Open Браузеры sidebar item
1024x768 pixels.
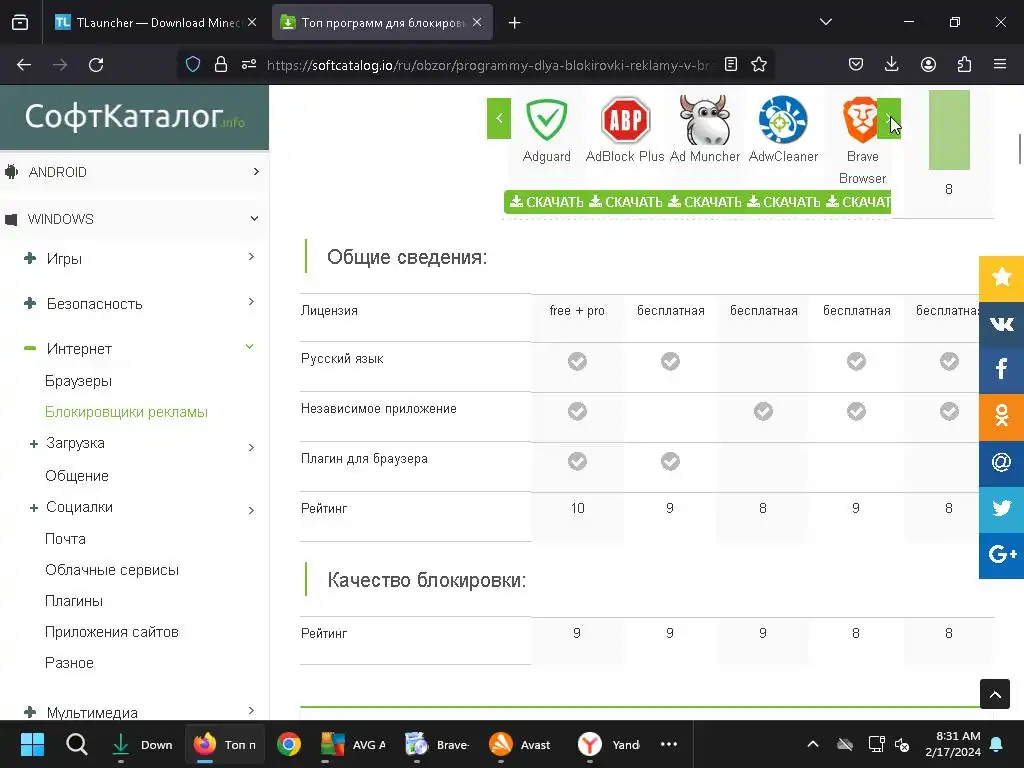(x=78, y=381)
